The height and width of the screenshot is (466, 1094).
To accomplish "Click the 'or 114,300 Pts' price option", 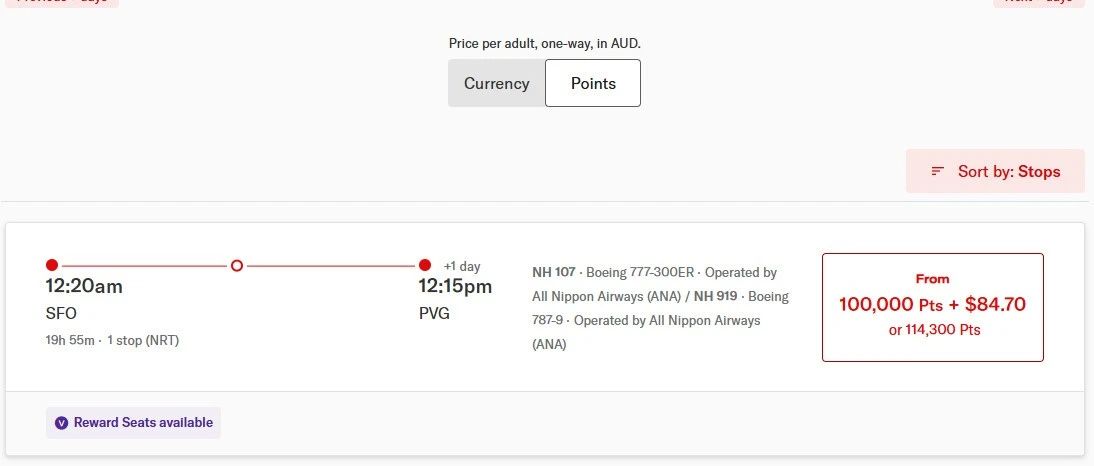I will [934, 330].
